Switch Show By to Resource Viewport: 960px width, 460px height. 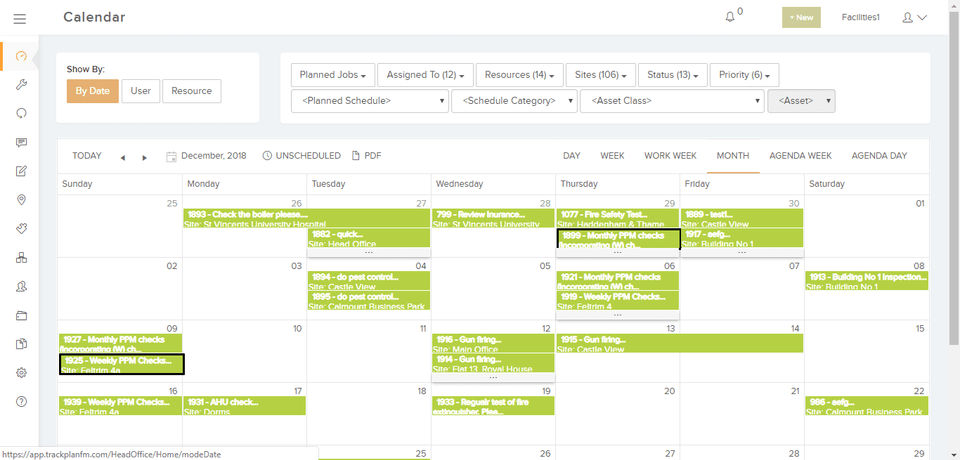pos(191,91)
